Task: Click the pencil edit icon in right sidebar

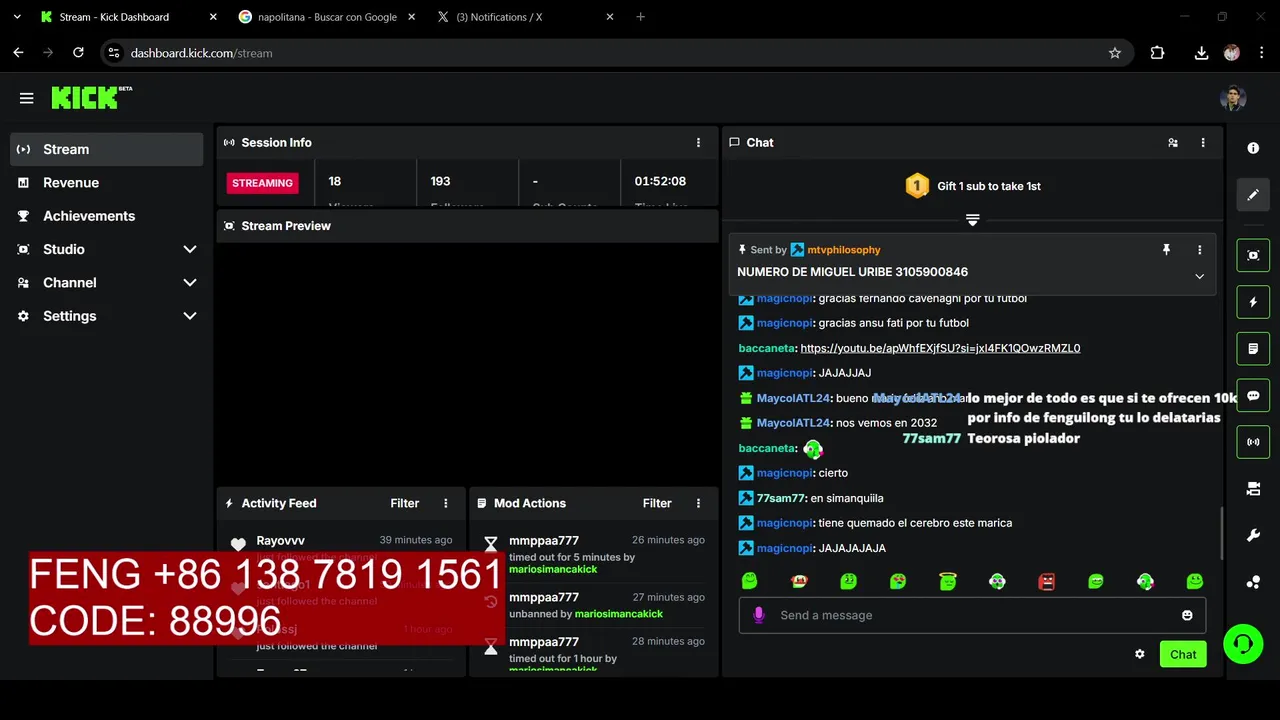Action: point(1253,195)
